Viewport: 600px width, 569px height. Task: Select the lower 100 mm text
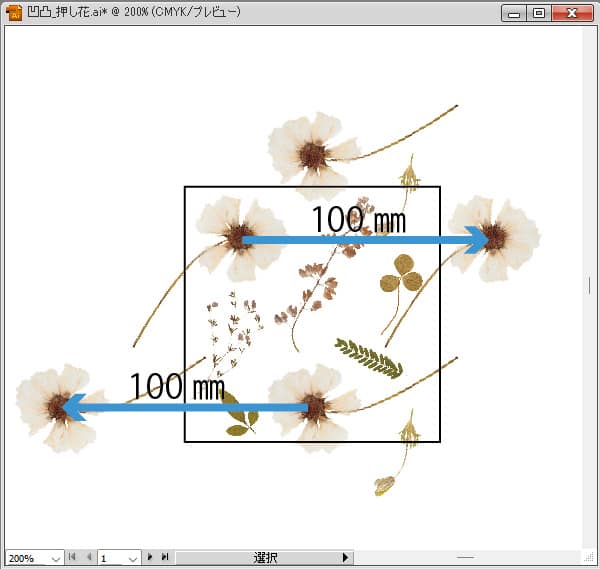tap(176, 386)
